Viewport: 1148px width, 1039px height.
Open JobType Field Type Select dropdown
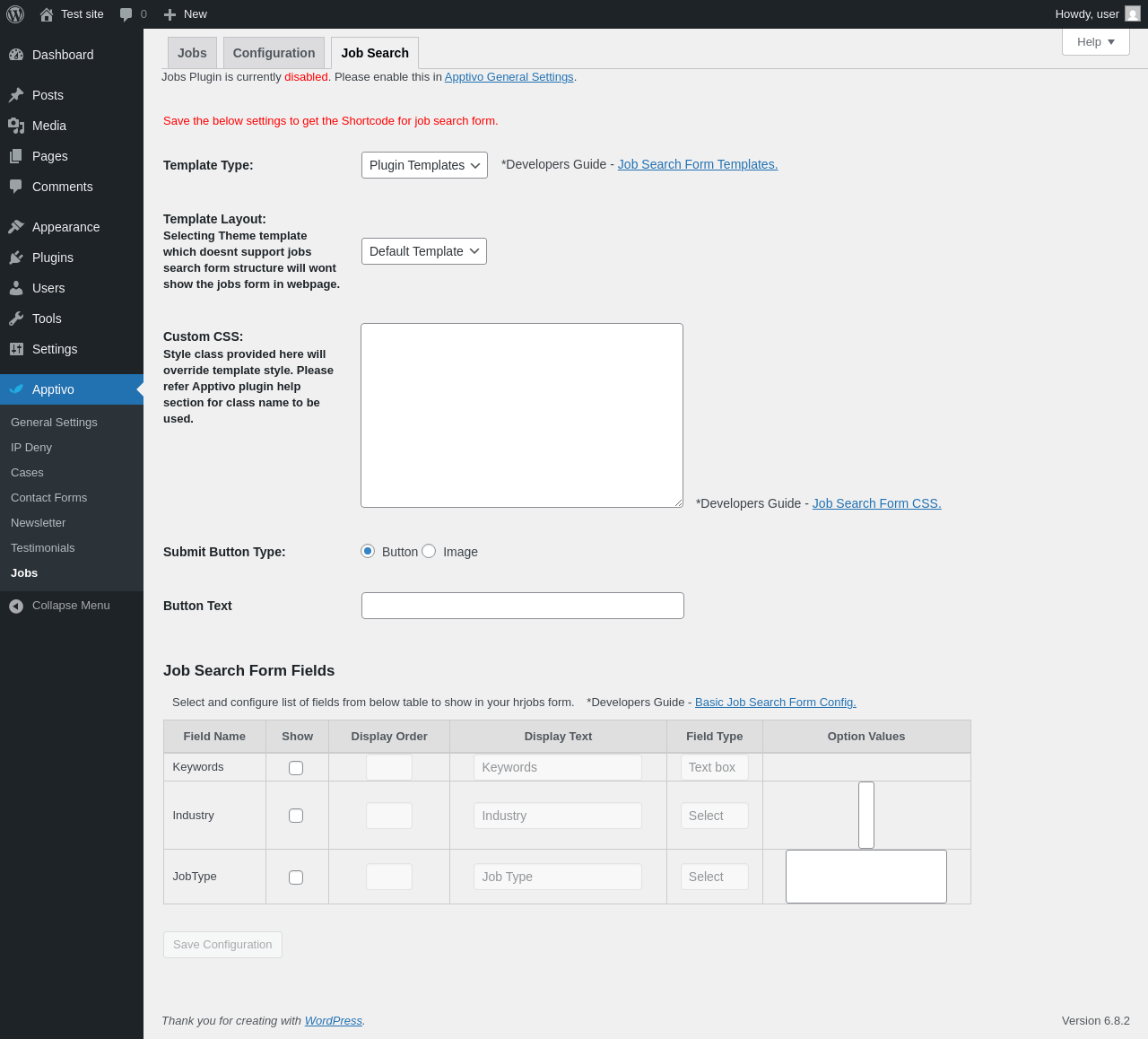click(715, 877)
